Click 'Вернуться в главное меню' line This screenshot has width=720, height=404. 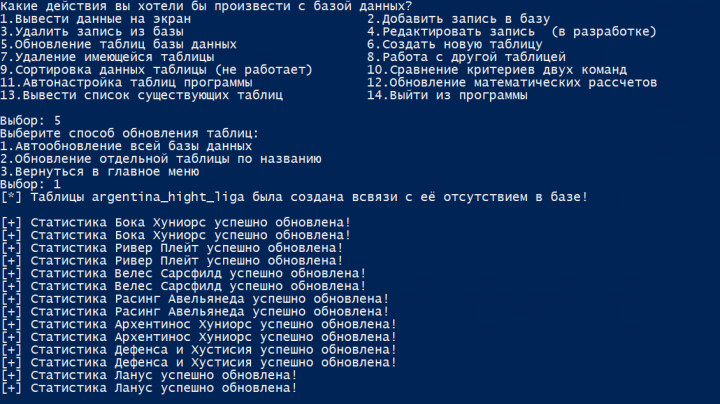tap(100, 172)
